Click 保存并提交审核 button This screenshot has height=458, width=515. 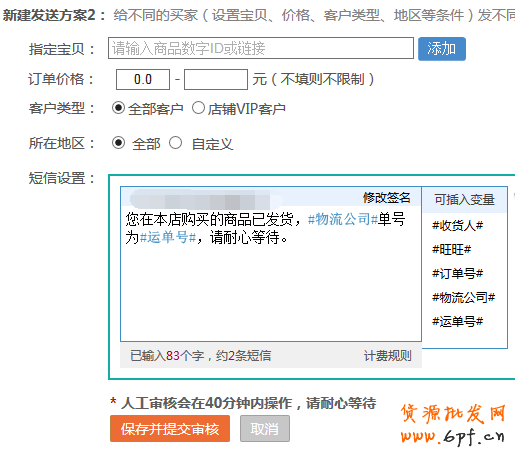(x=170, y=429)
